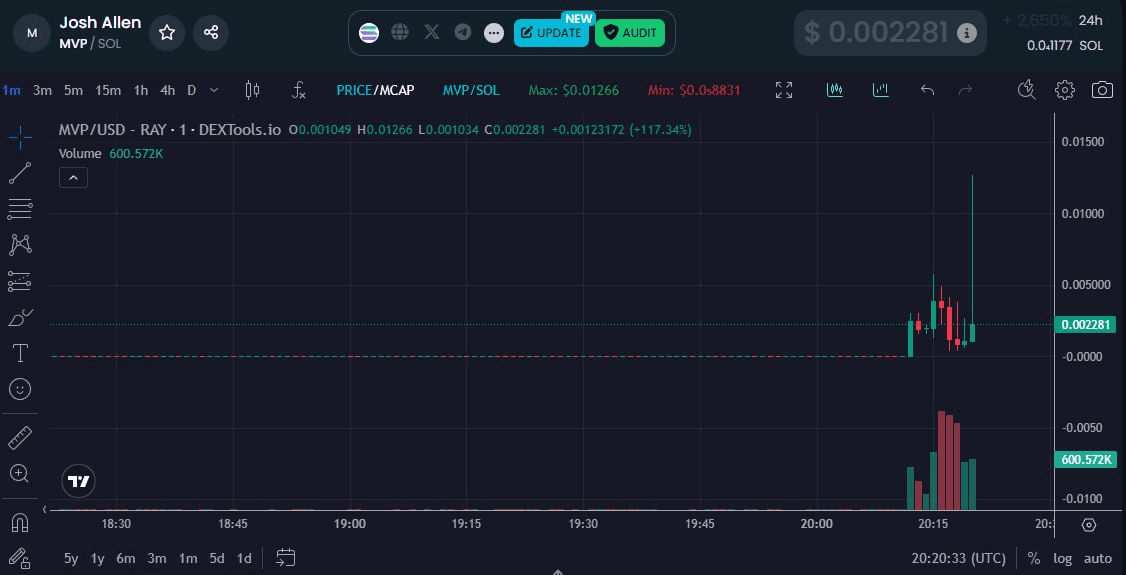
Task: Redo the chart action
Action: (966, 90)
